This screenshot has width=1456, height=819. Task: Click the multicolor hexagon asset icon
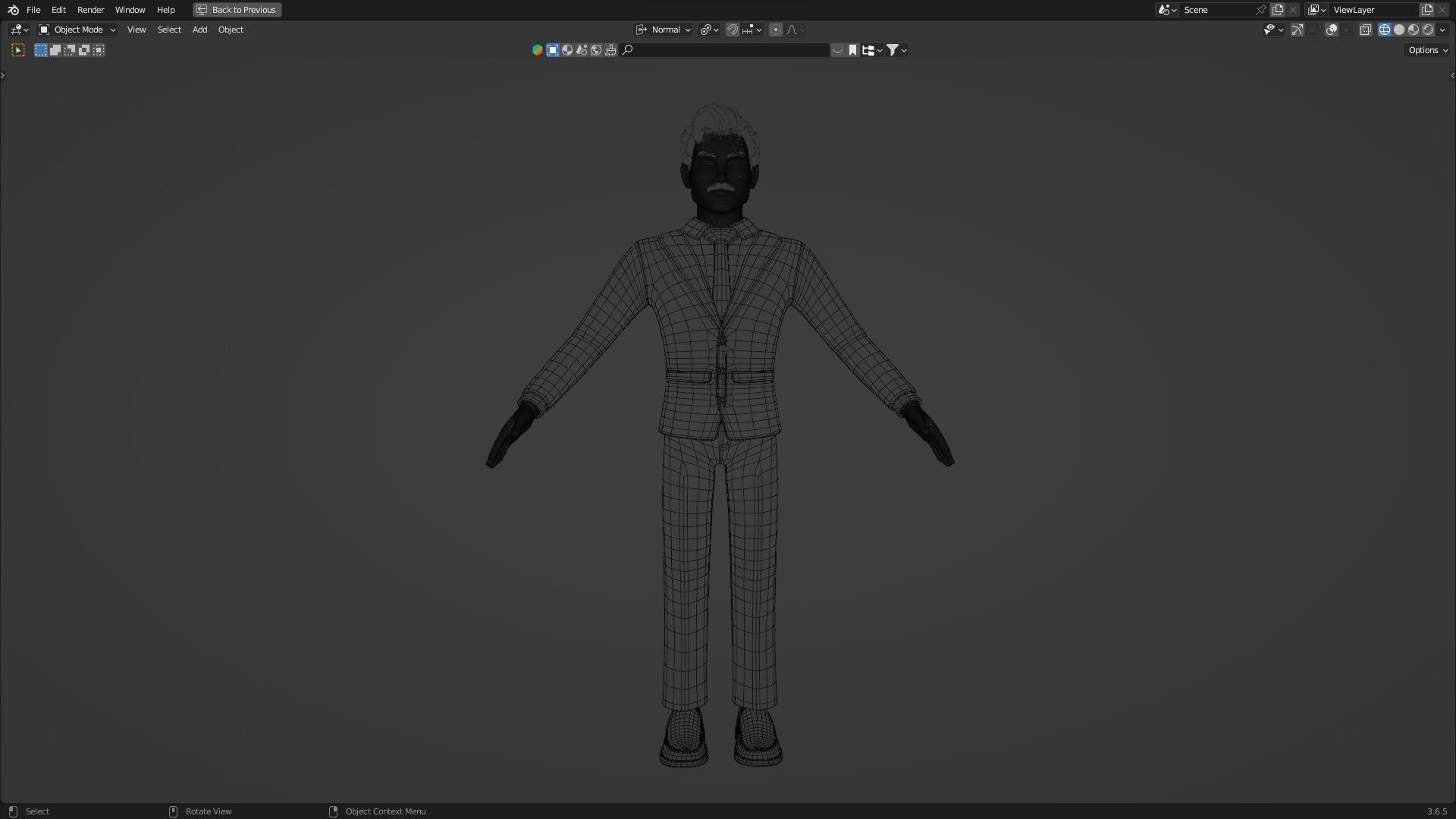click(538, 50)
